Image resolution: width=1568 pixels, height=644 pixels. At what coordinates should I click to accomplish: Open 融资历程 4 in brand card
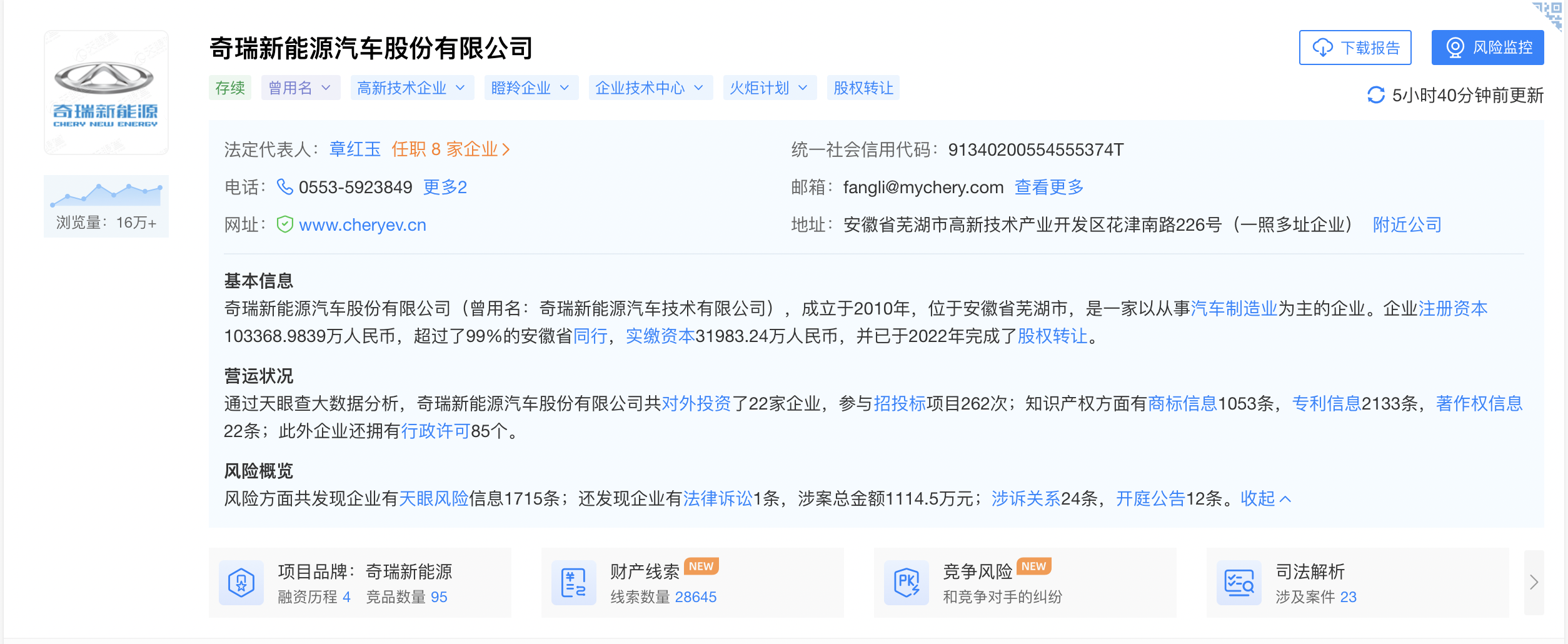coord(314,597)
